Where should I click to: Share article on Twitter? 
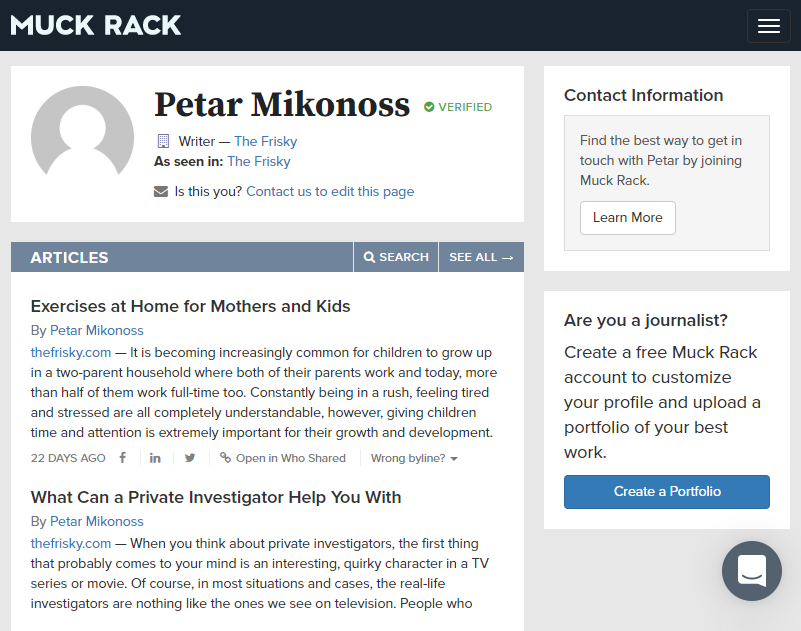tap(190, 458)
